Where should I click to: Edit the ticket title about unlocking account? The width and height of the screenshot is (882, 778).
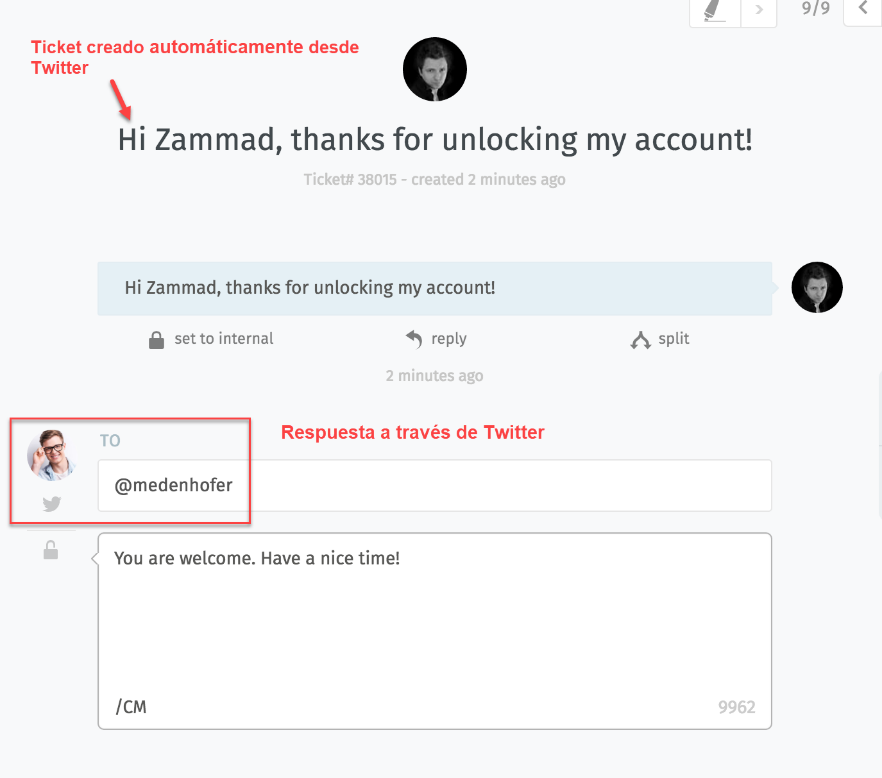435,140
